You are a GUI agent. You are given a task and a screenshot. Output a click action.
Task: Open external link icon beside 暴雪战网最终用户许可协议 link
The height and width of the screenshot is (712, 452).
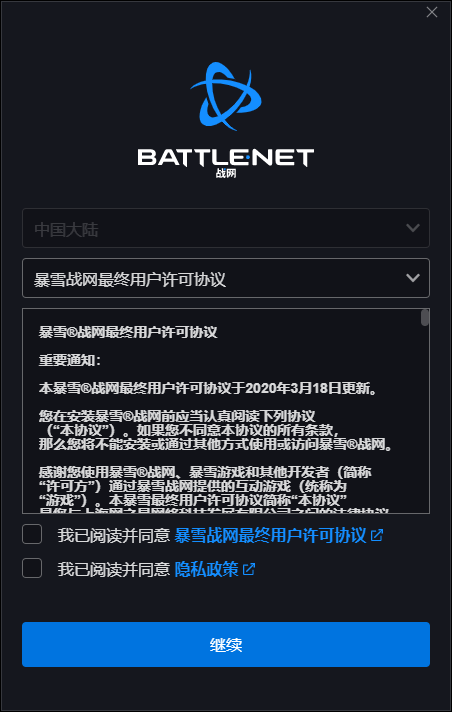click(x=377, y=535)
